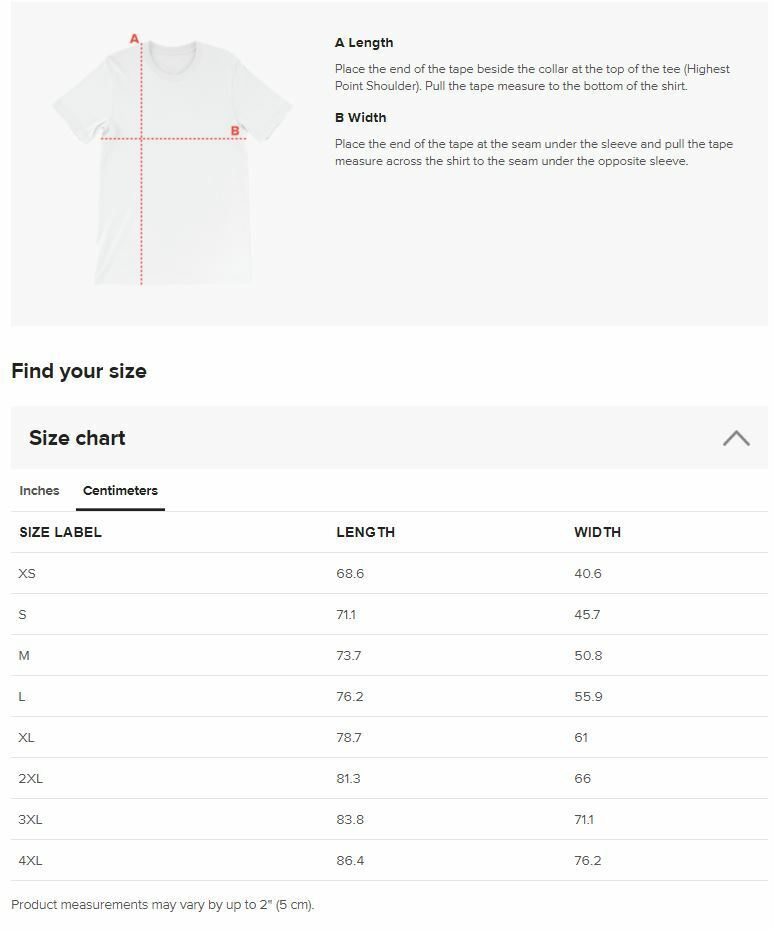This screenshot has height=930, width=774.
Task: Click the XL width value 61
Action: 581,738
